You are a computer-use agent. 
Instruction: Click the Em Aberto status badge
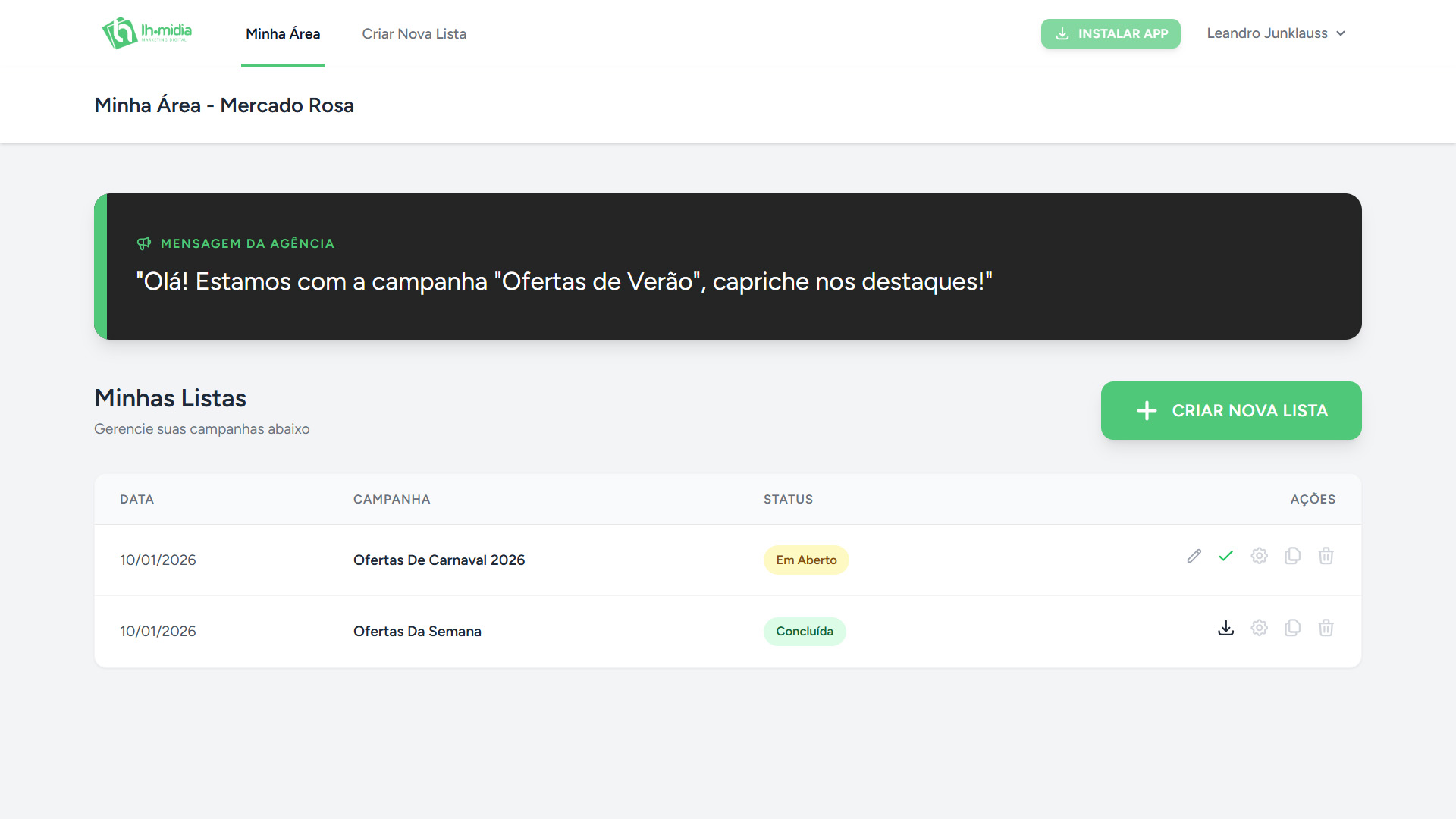tap(806, 560)
